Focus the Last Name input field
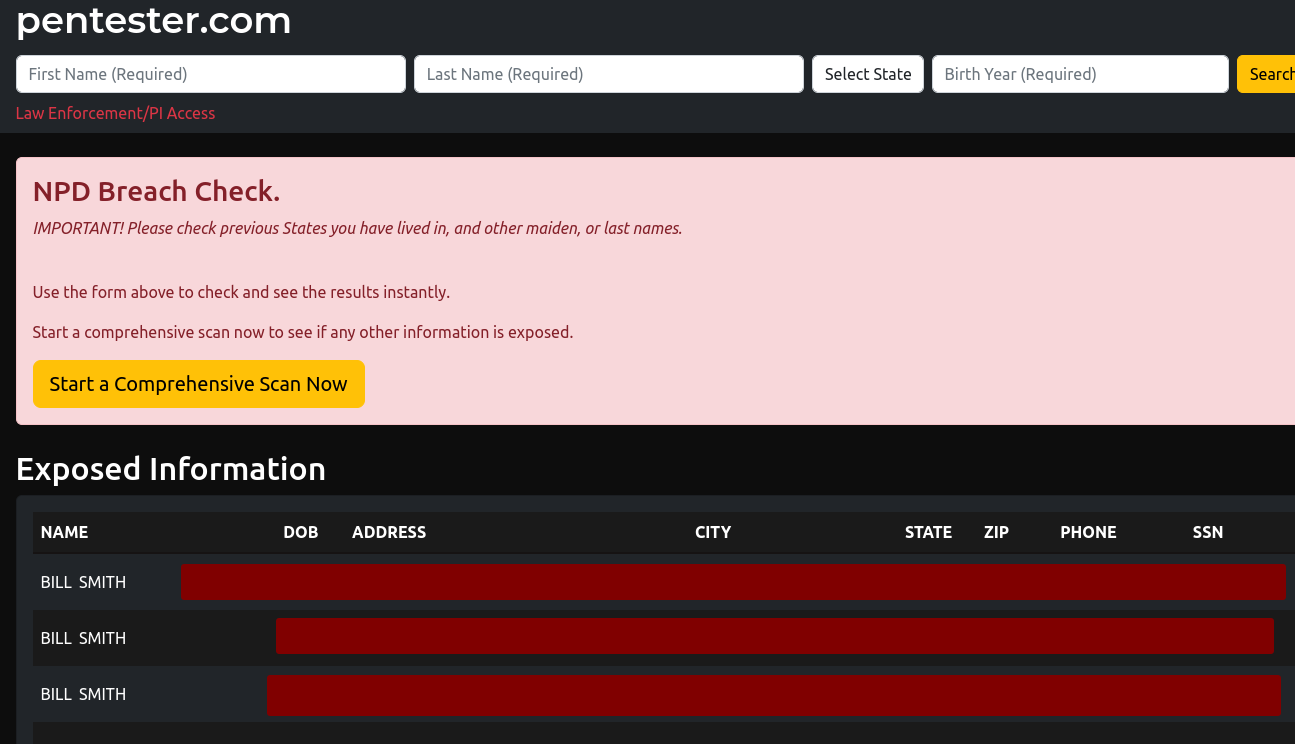This screenshot has width=1295, height=744. pyautogui.click(x=609, y=74)
